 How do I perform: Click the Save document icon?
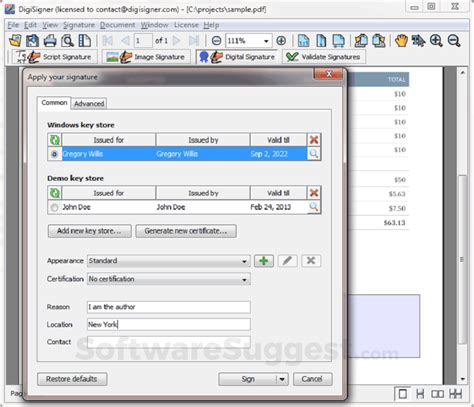pyautogui.click(x=32, y=41)
